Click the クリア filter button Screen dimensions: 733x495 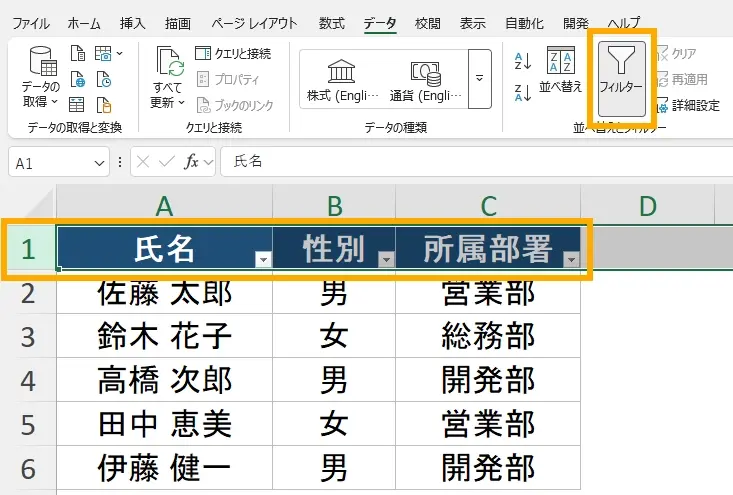[677, 54]
